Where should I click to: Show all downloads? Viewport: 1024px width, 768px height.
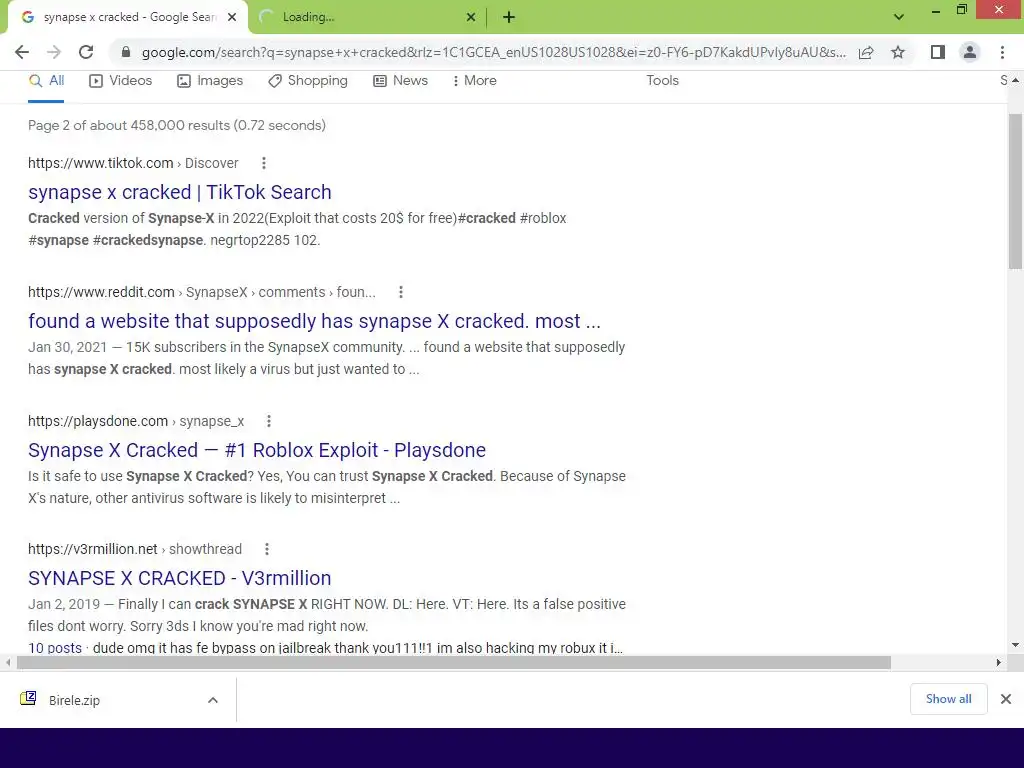pyautogui.click(x=948, y=699)
